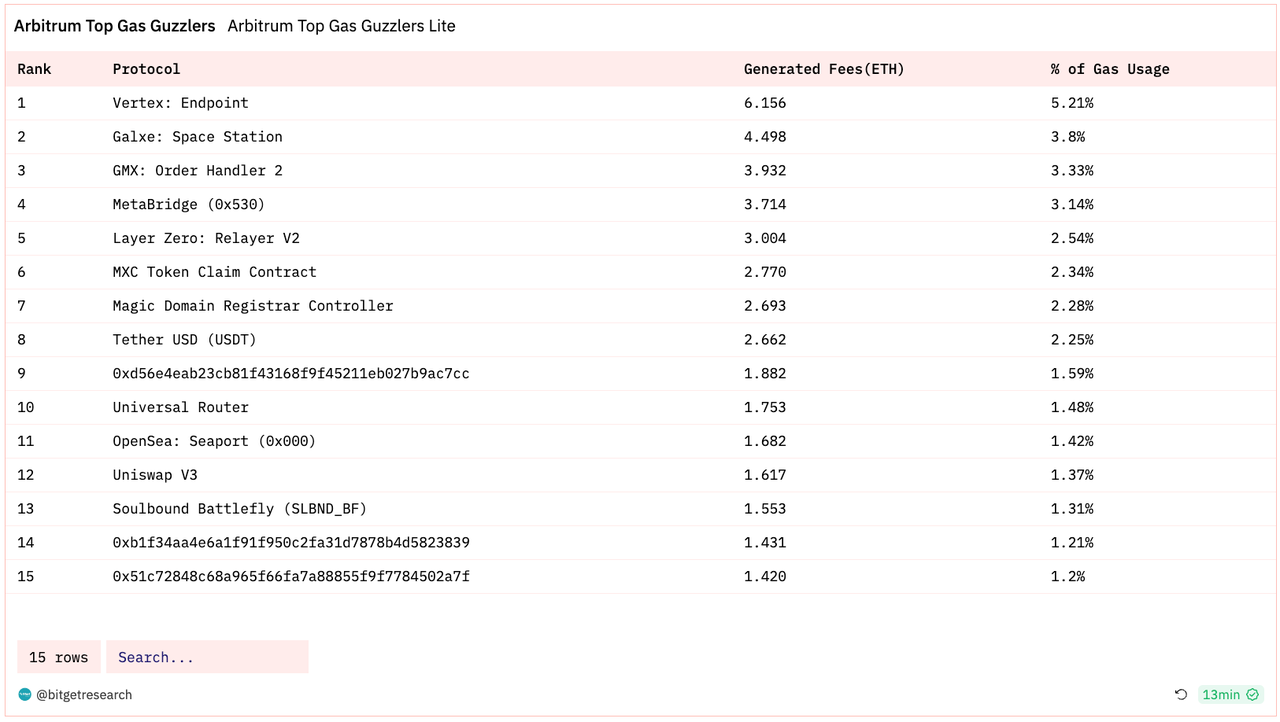Select the Uniswap V3 cell
The width and height of the screenshot is (1280, 722).
pos(155,475)
